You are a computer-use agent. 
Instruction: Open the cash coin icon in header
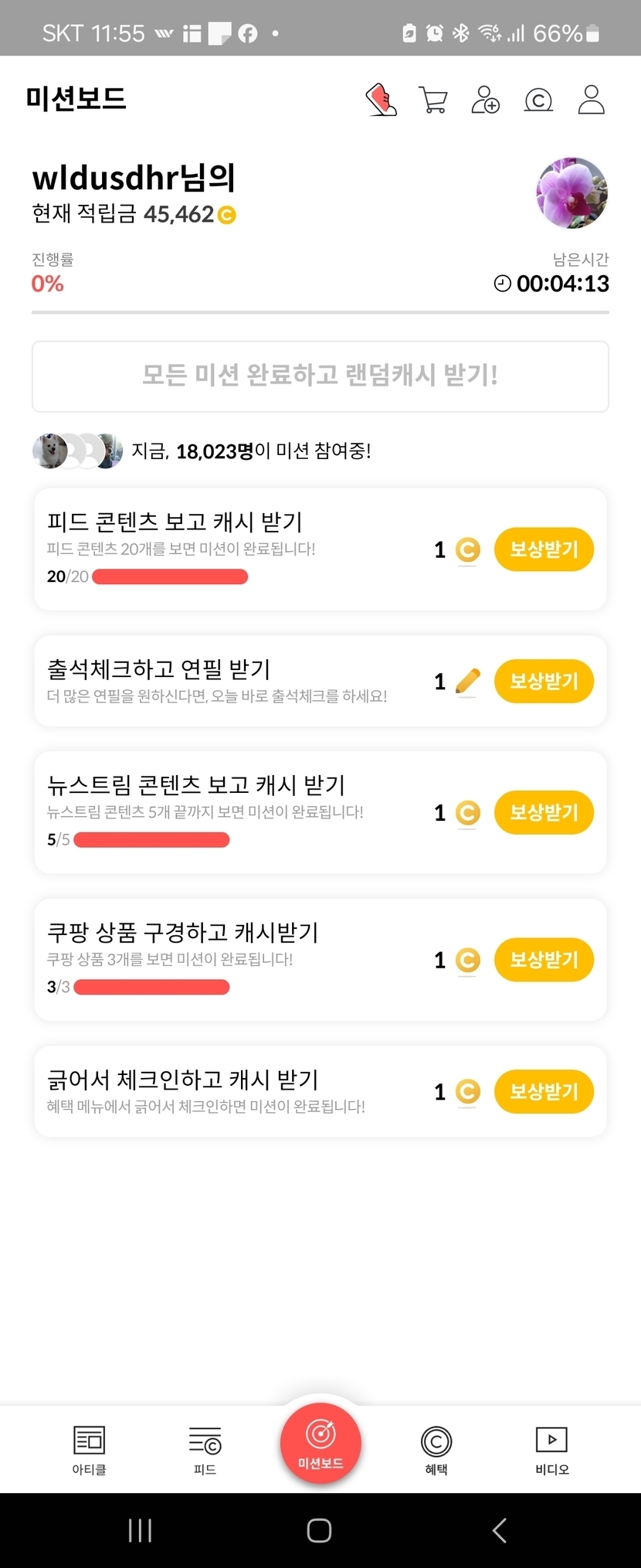(x=538, y=100)
